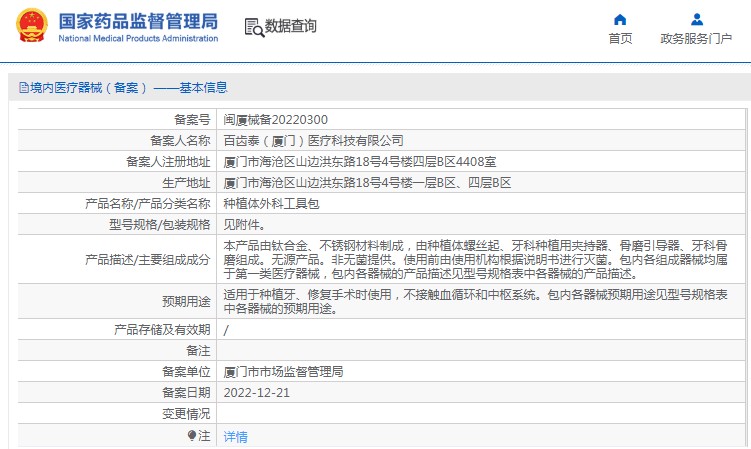Click the 数据查询 text
This screenshot has width=751, height=449.
[291, 26]
